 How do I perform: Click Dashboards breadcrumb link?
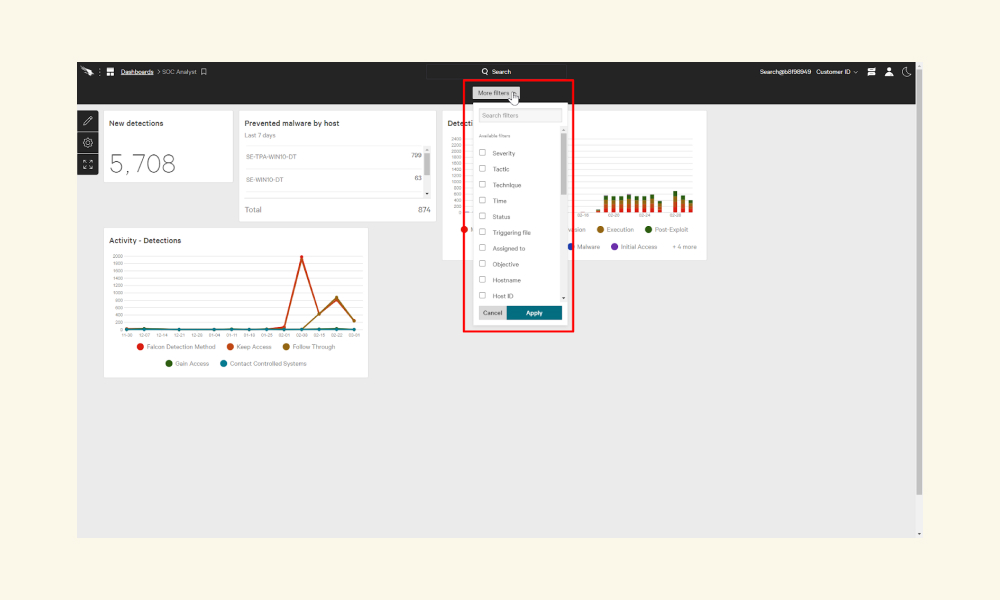click(x=137, y=72)
